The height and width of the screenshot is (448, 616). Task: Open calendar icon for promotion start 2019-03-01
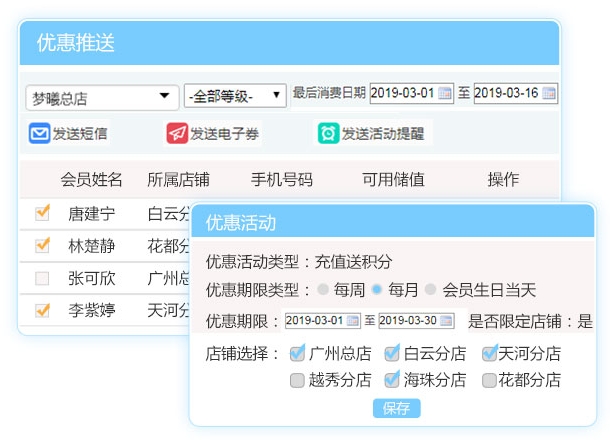353,321
